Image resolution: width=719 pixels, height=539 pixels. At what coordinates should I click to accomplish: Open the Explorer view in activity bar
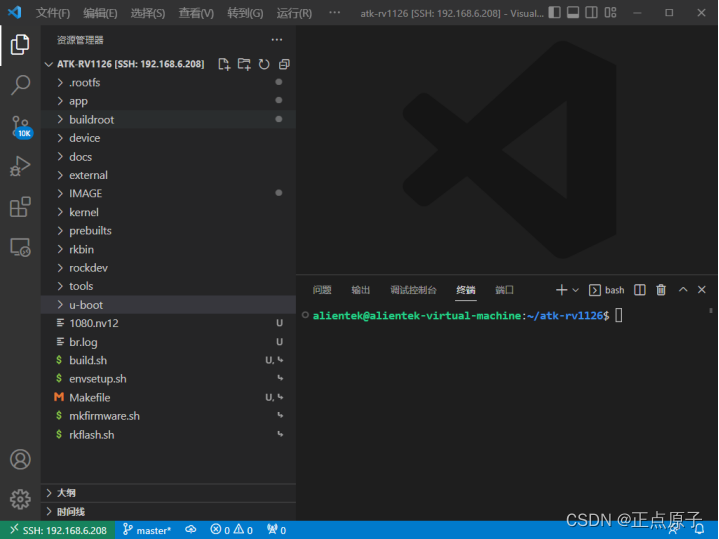[20, 44]
